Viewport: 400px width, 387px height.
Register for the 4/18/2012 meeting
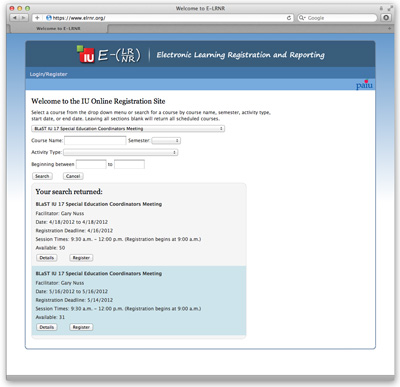81,258
